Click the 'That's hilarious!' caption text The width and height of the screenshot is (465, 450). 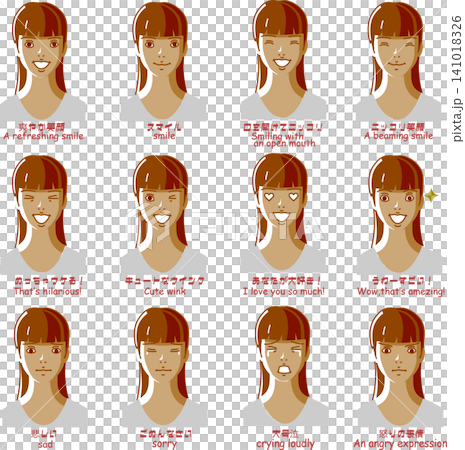pyautogui.click(x=47, y=291)
